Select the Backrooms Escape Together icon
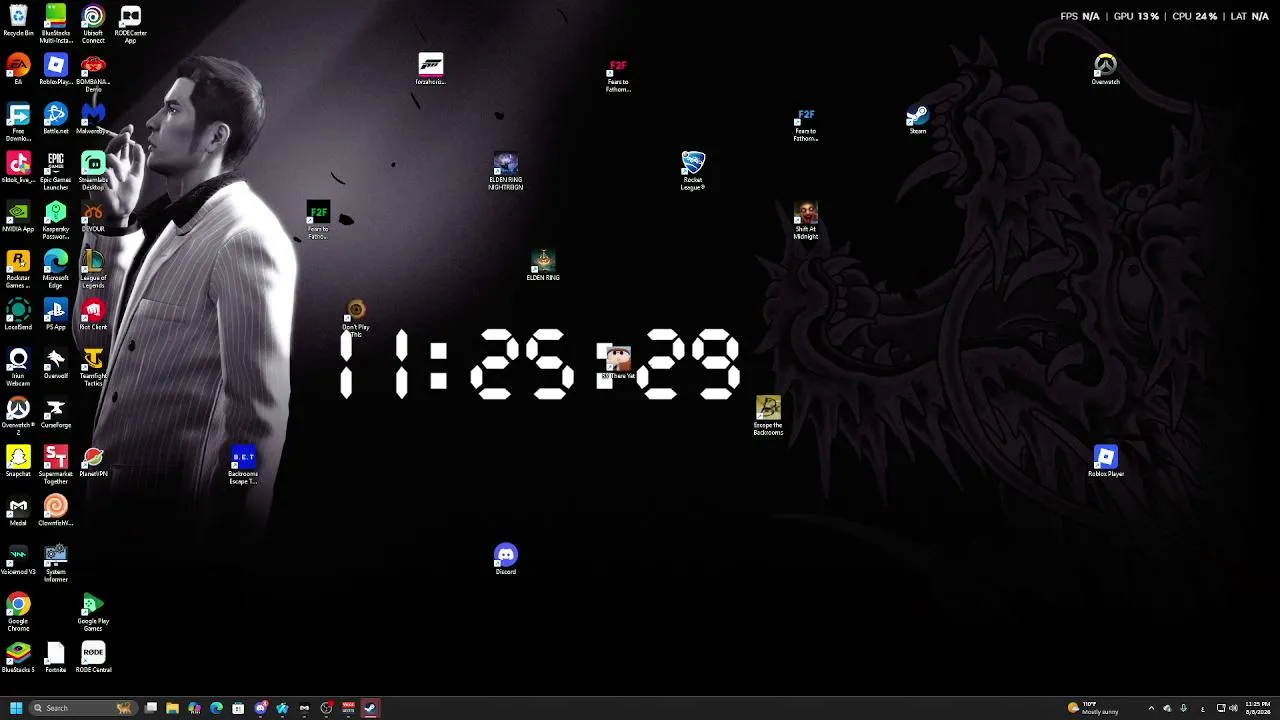 [243, 465]
